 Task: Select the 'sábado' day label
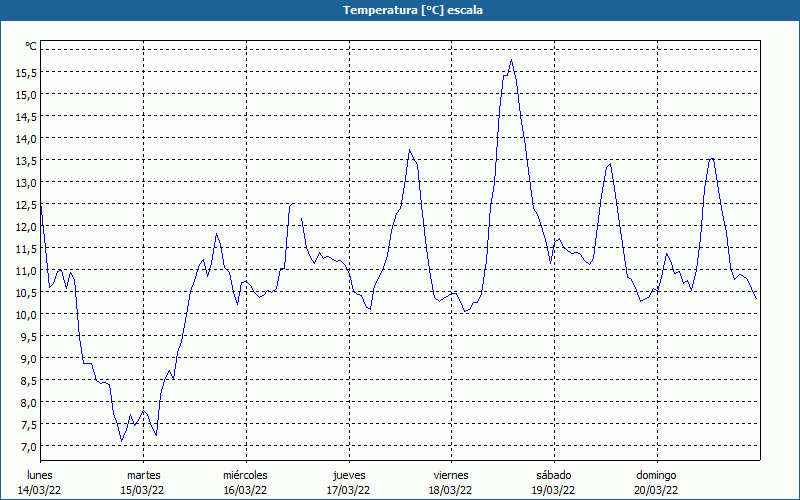click(x=554, y=475)
